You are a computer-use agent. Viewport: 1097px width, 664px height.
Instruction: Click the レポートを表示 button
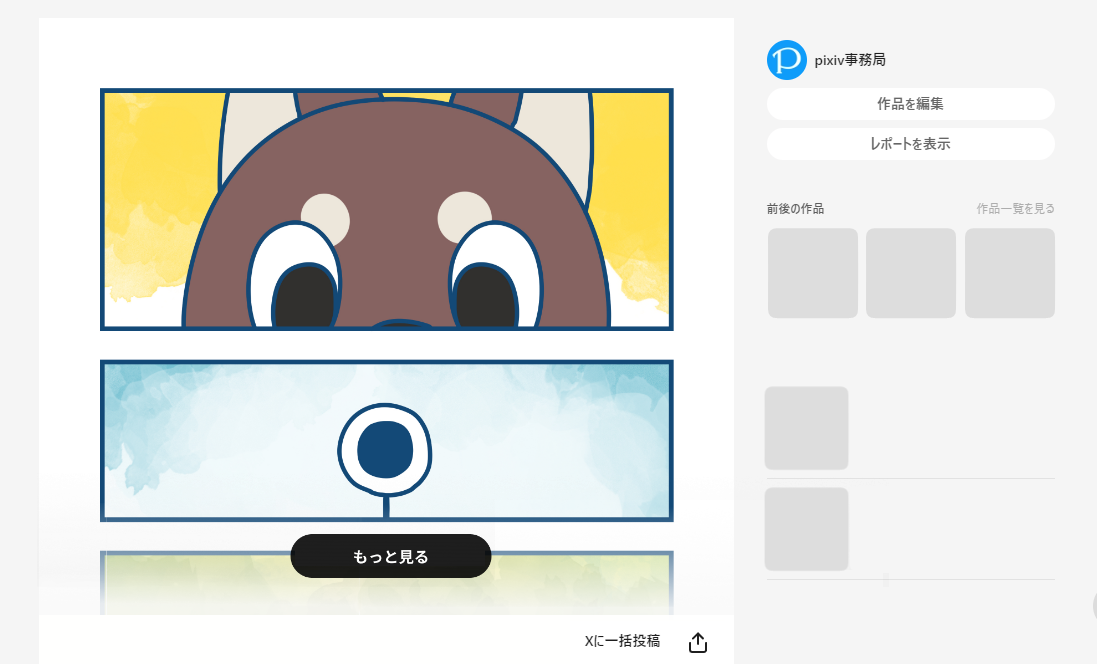click(910, 144)
